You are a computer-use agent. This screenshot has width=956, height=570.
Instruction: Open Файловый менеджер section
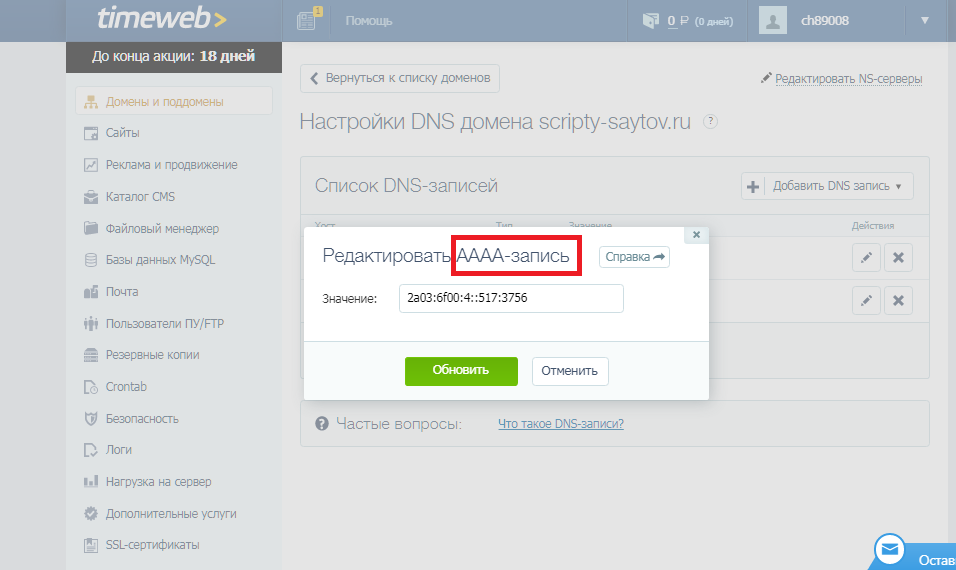point(162,229)
